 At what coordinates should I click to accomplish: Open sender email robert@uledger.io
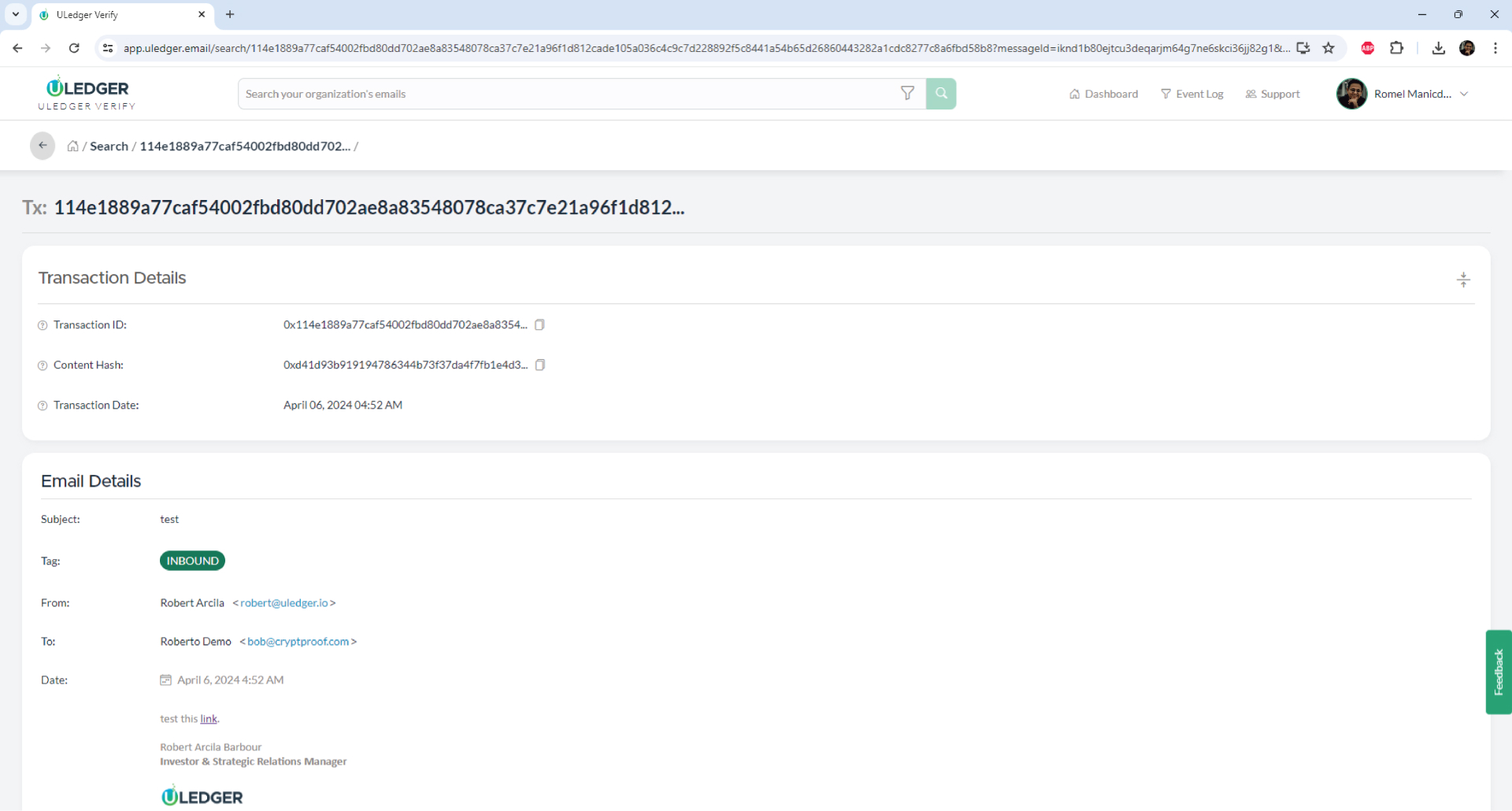(284, 602)
